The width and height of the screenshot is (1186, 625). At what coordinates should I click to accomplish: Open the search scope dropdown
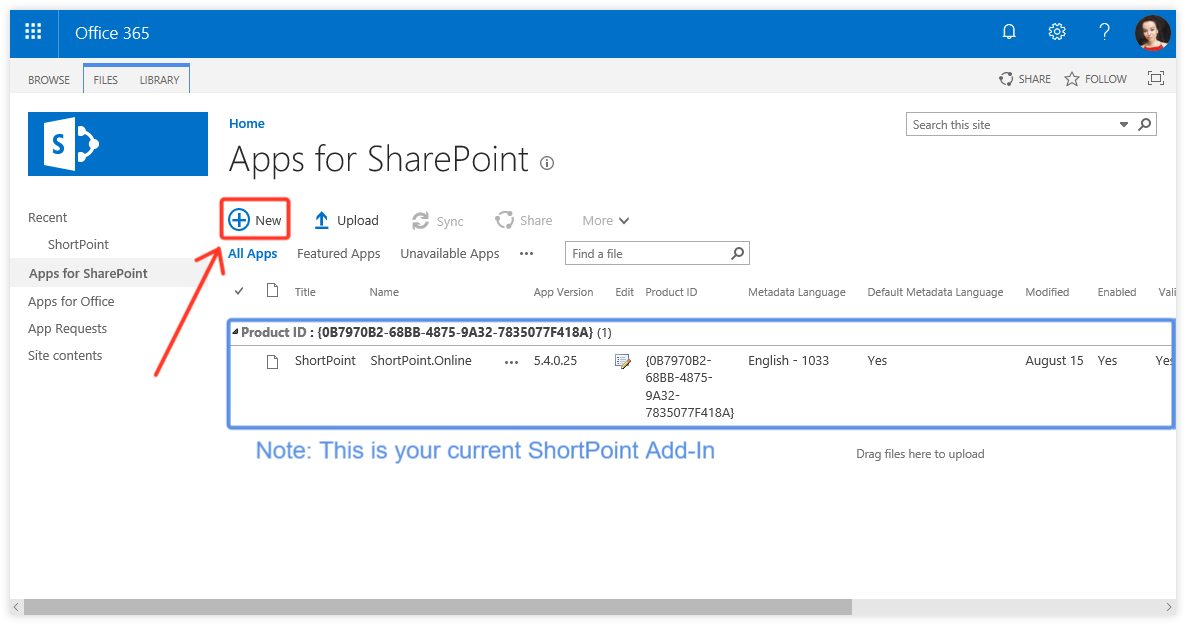tap(1123, 124)
